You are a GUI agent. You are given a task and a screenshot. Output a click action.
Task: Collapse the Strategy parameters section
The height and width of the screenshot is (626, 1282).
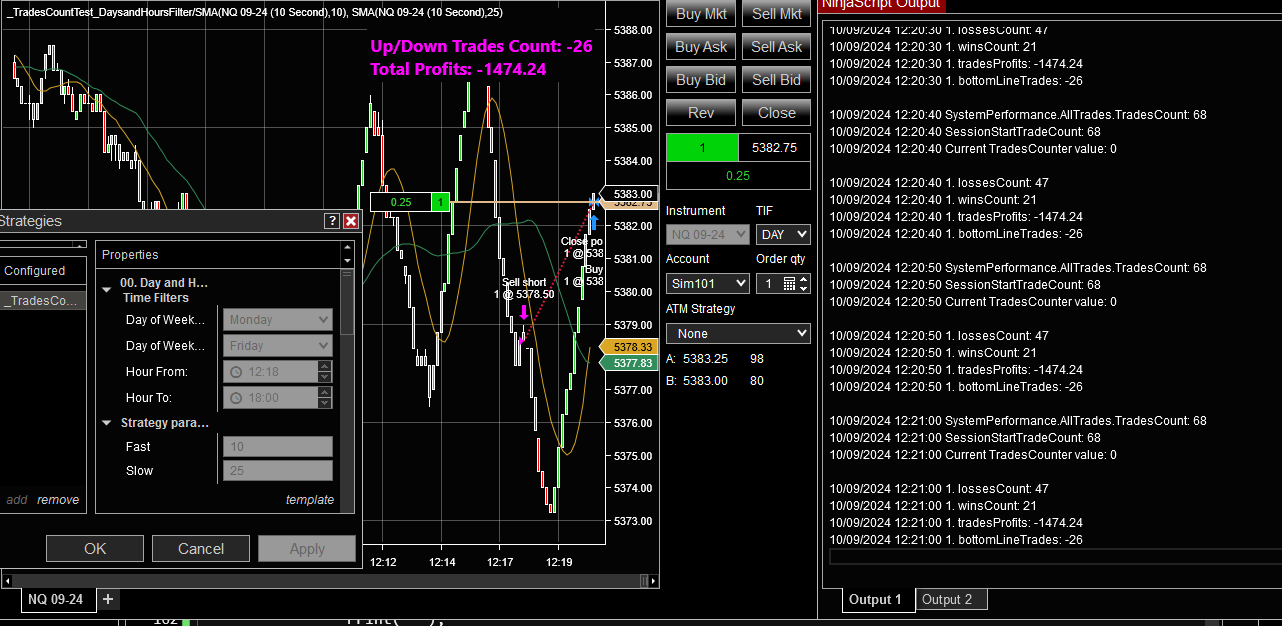[106, 421]
